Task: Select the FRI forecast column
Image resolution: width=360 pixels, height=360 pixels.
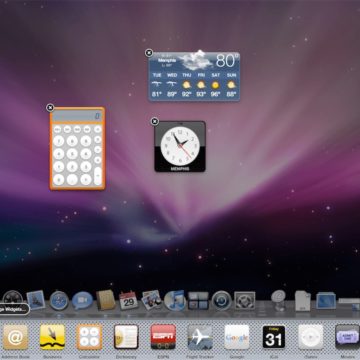Action: pos(201,85)
